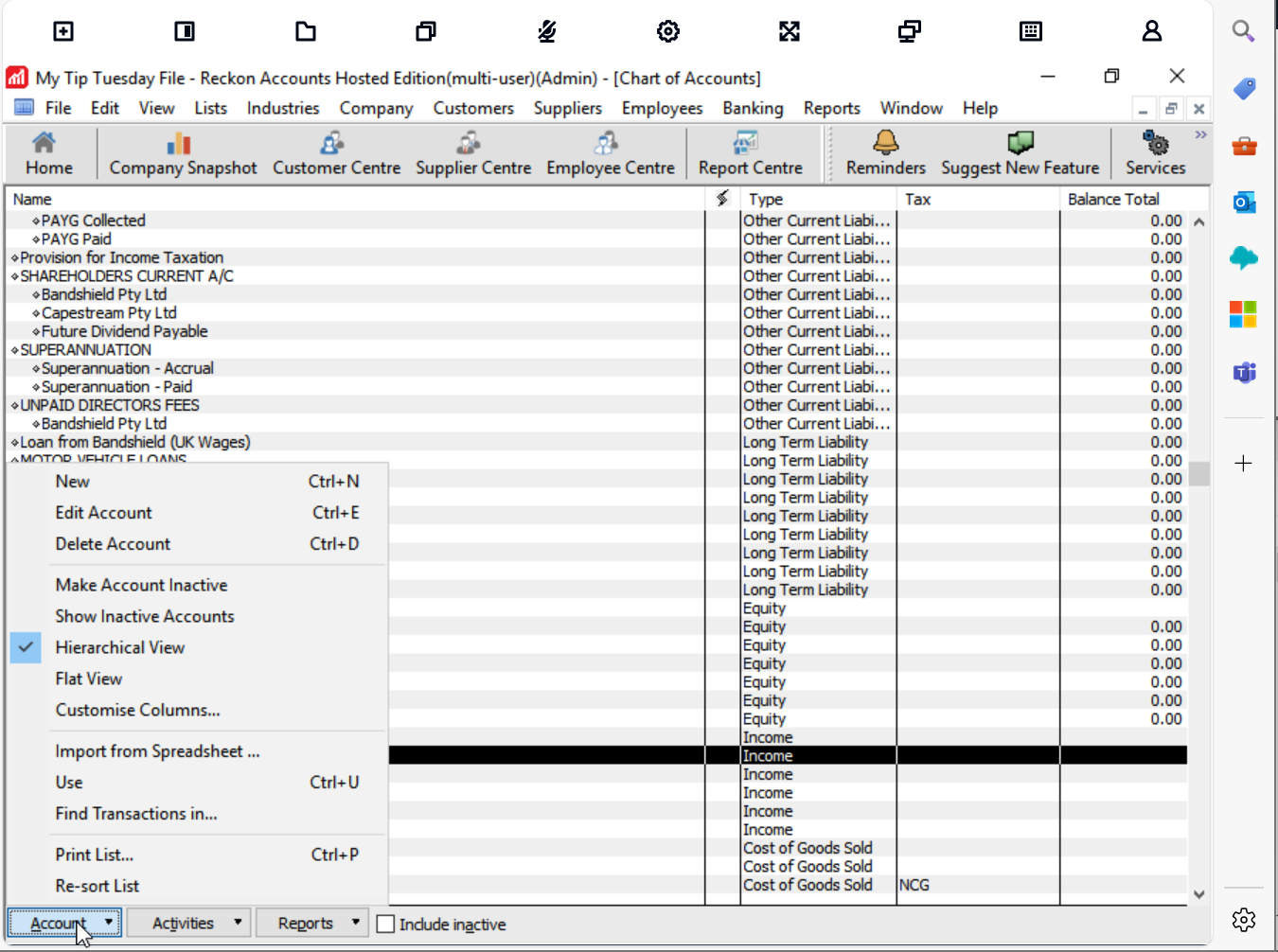Choose Print List menu entry

pos(197,855)
